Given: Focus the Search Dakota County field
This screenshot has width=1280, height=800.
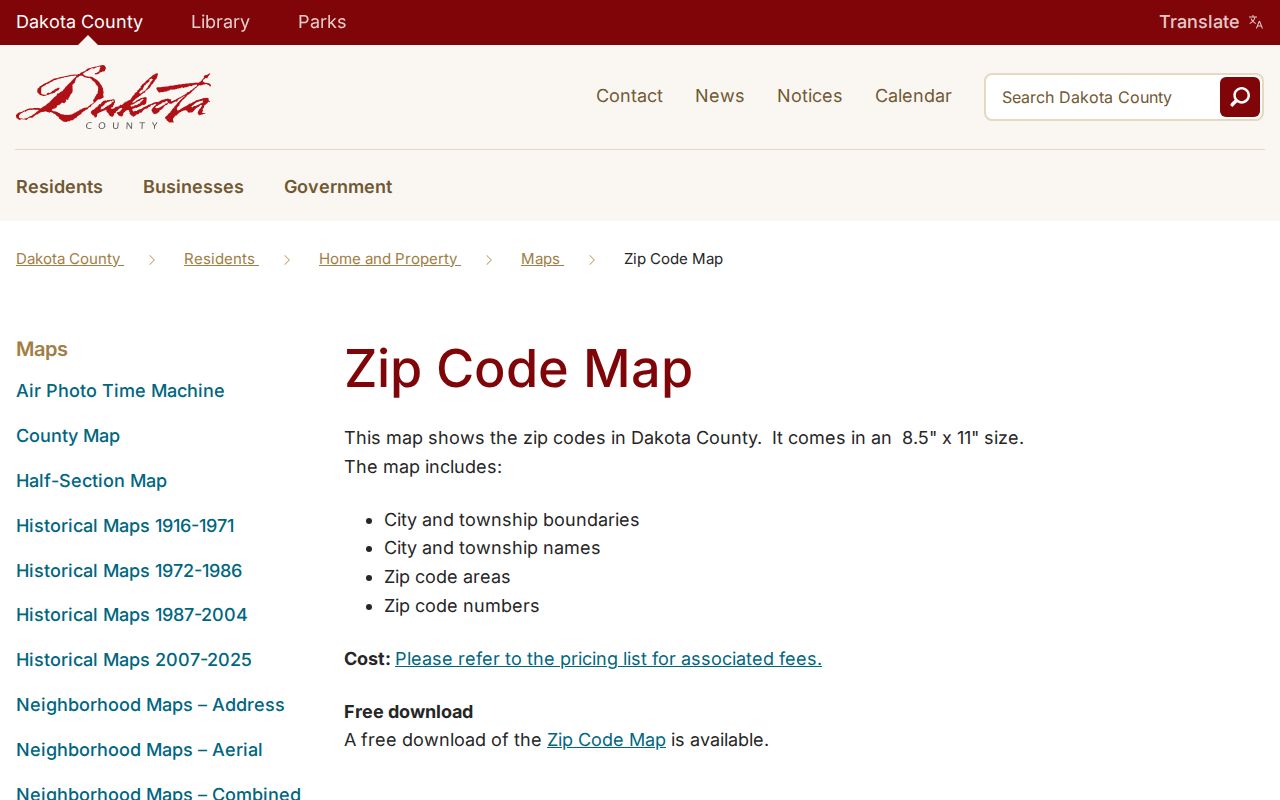Looking at the screenshot, I should pyautogui.click(x=1102, y=97).
